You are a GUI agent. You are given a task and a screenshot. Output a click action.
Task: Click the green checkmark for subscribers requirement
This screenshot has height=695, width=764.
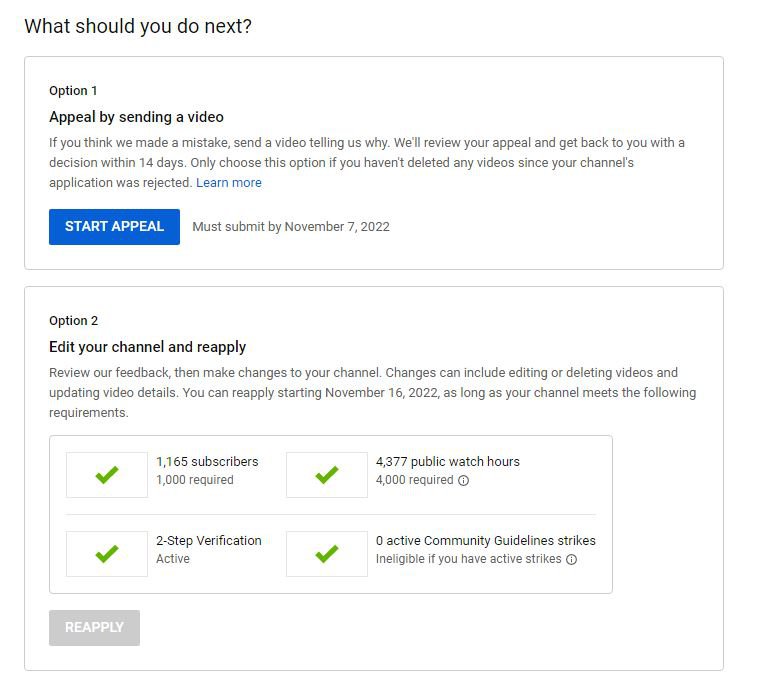[x=107, y=475]
